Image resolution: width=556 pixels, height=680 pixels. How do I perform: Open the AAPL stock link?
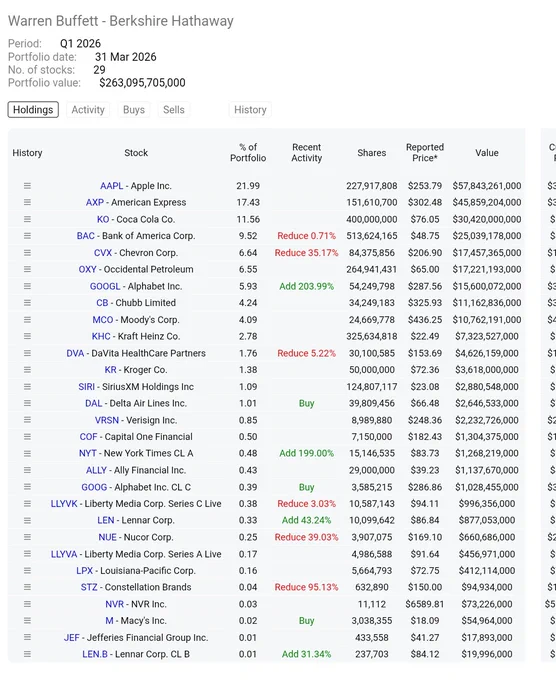(111, 186)
